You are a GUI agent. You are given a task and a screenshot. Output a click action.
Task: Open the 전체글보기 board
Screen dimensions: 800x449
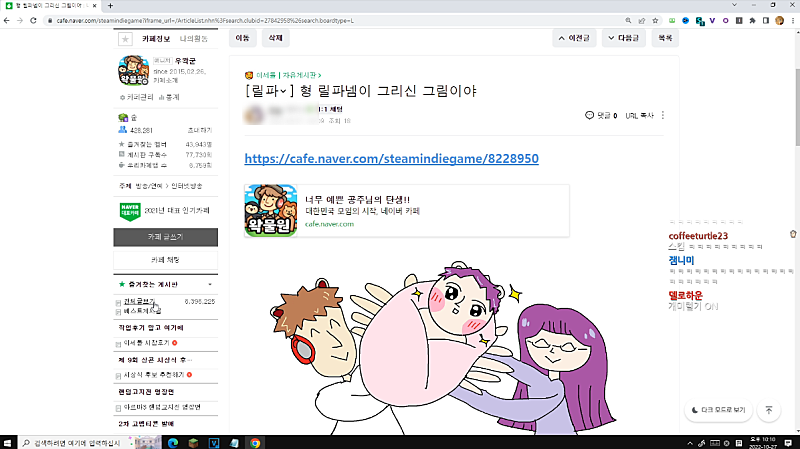[139, 302]
